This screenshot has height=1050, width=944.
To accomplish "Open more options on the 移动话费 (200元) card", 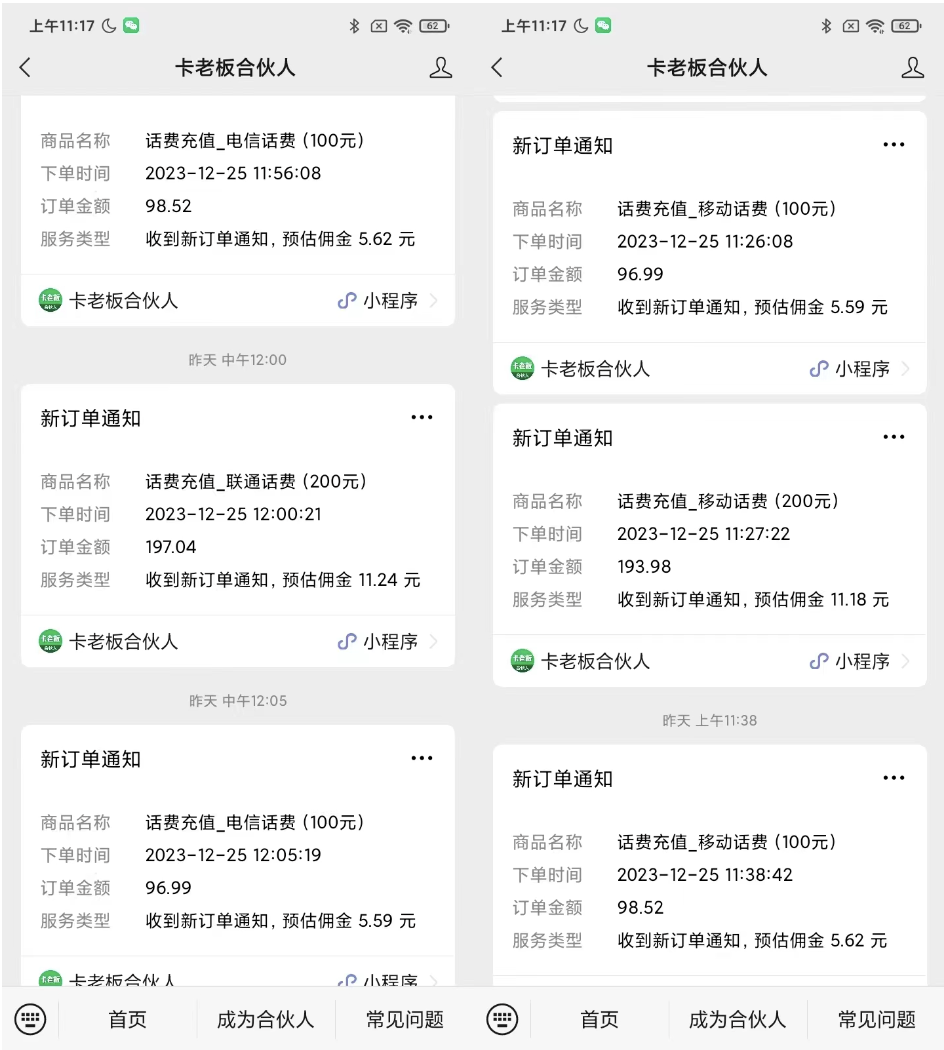I will [x=894, y=437].
